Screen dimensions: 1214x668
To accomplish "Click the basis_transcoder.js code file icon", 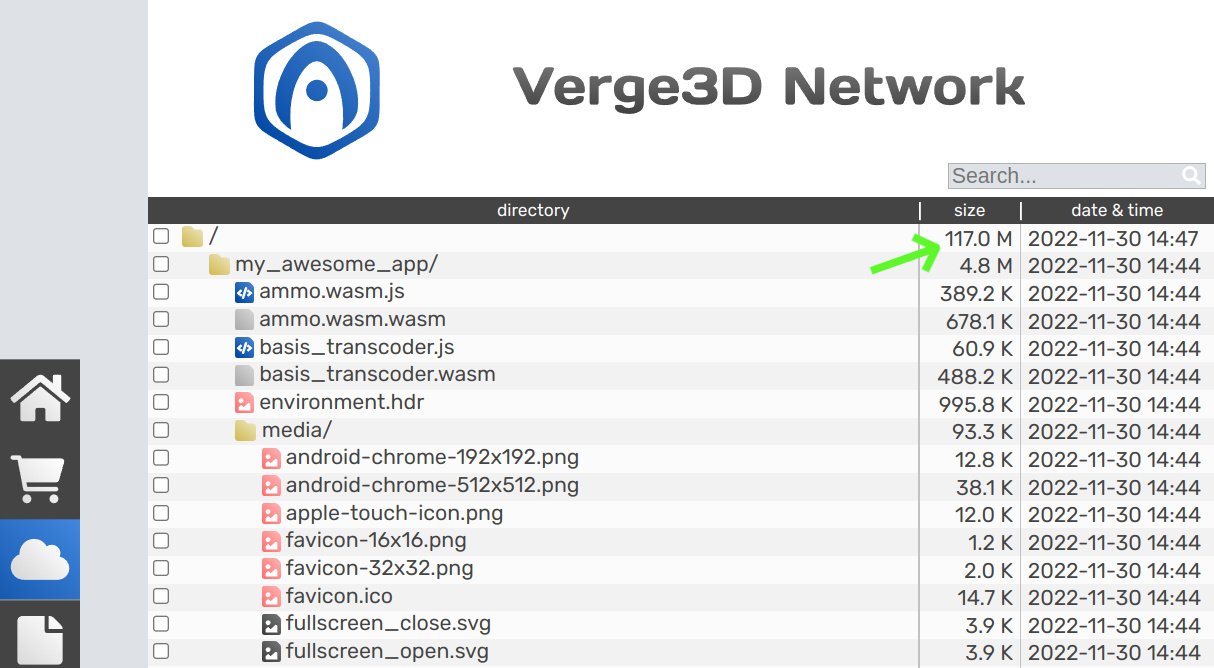I will point(244,348).
